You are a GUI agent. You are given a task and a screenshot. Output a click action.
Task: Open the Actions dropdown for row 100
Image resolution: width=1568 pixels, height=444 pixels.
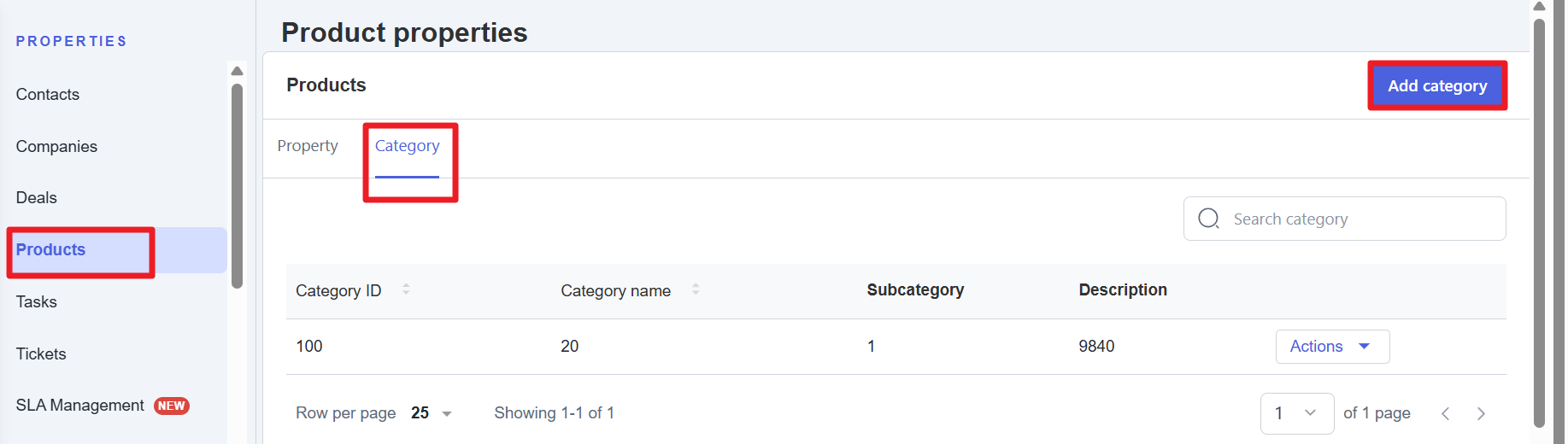coord(1331,347)
